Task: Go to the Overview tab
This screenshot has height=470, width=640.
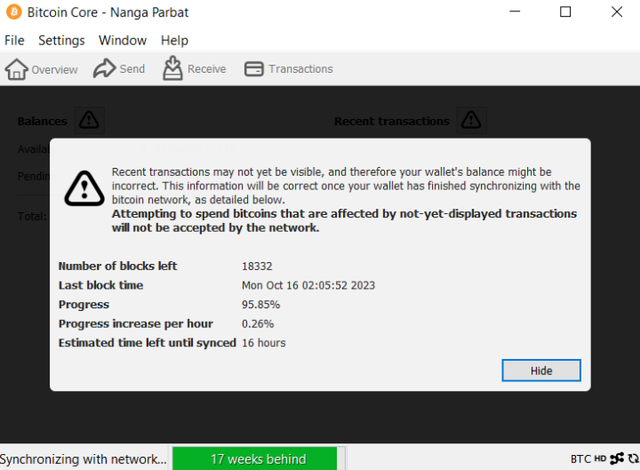Action: [x=41, y=69]
